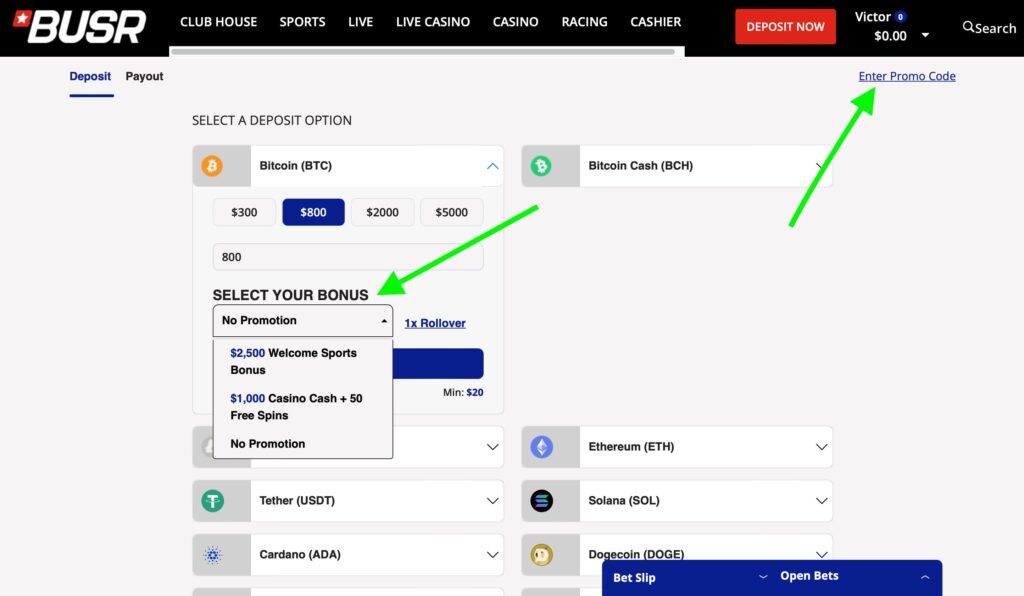
Task: Open the CLUB HOUSE menu
Action: point(219,22)
